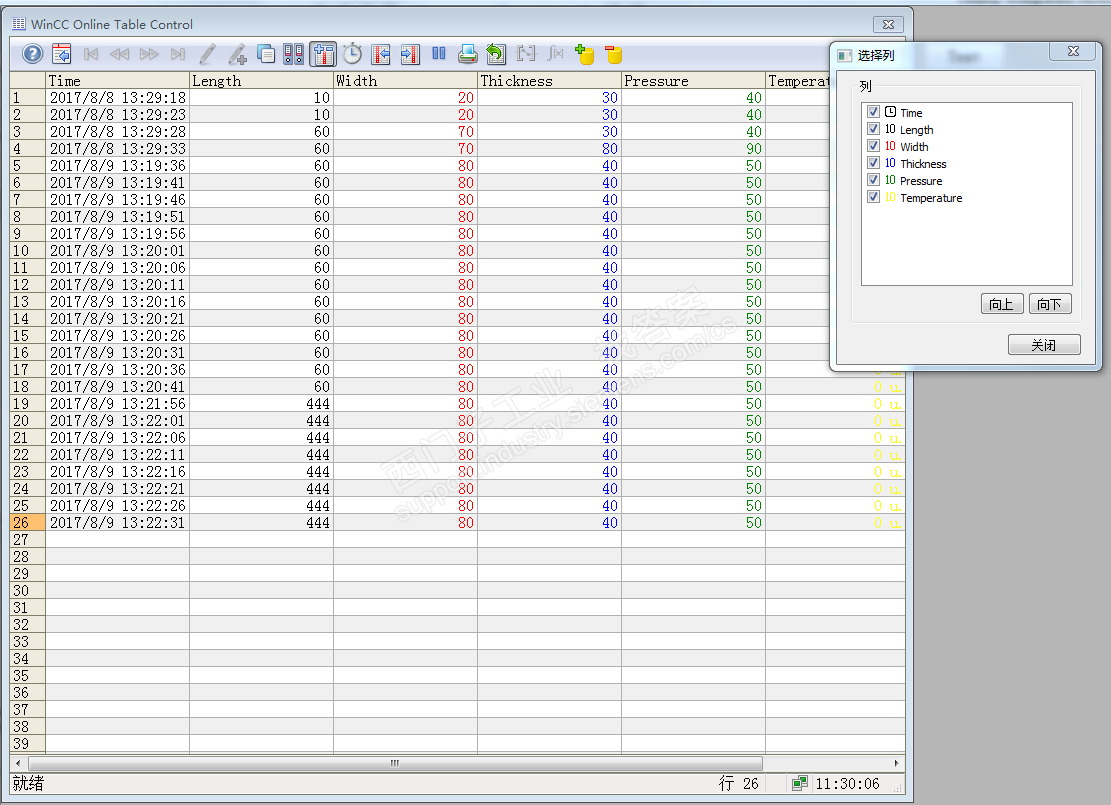
Task: Open the Select data connection icon
Action: point(293,54)
